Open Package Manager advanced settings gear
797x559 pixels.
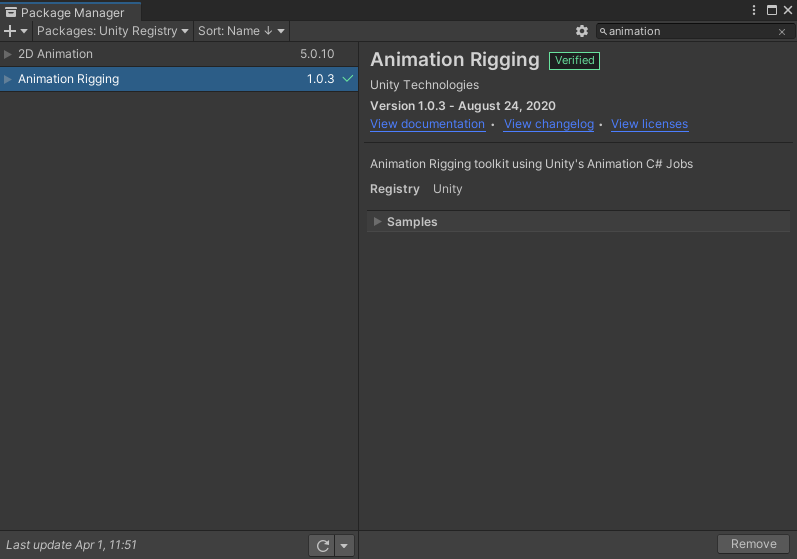pyautogui.click(x=581, y=31)
